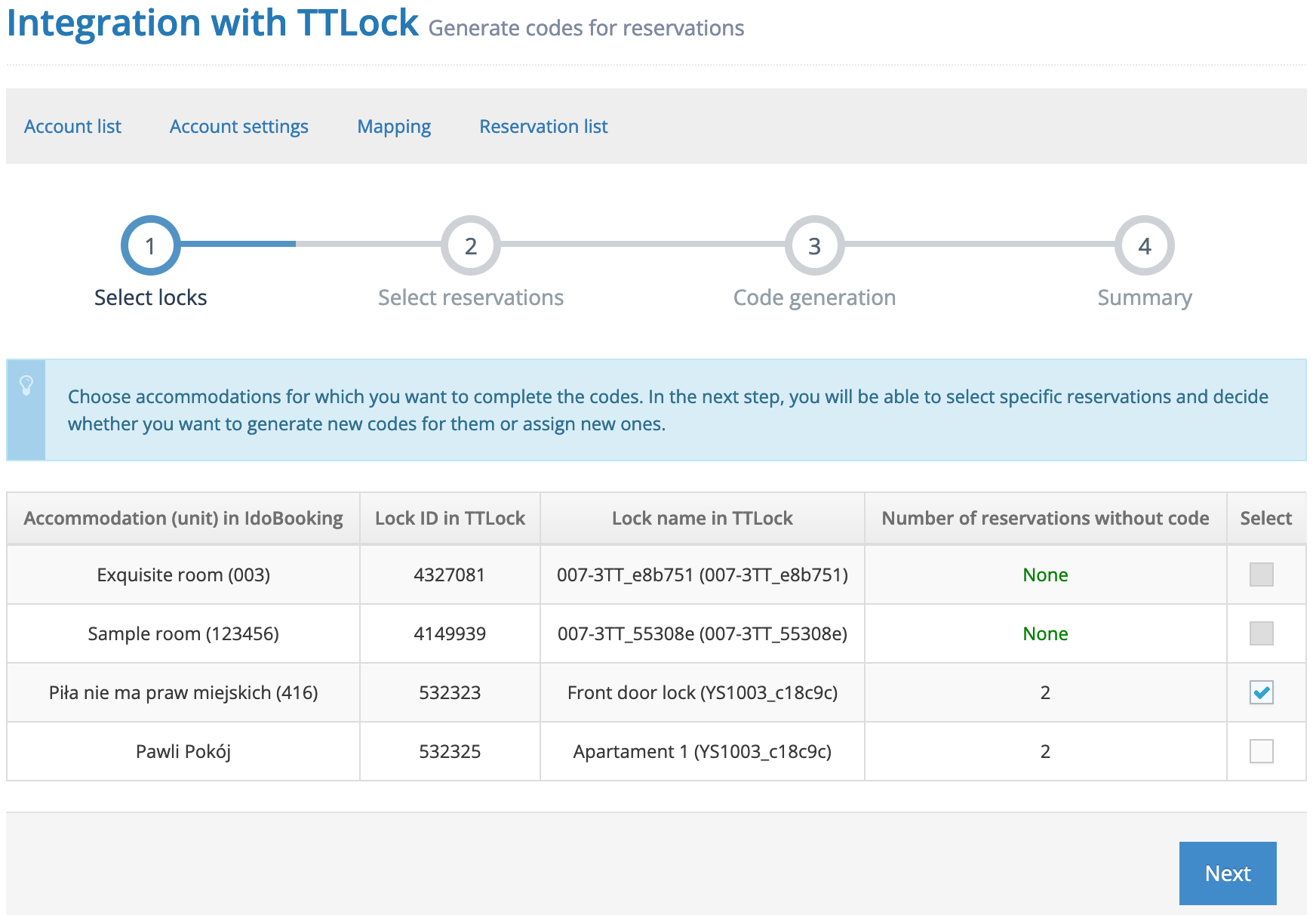Image resolution: width=1316 pixels, height=915 pixels.
Task: Switch to the Mapping tab
Action: click(x=394, y=126)
